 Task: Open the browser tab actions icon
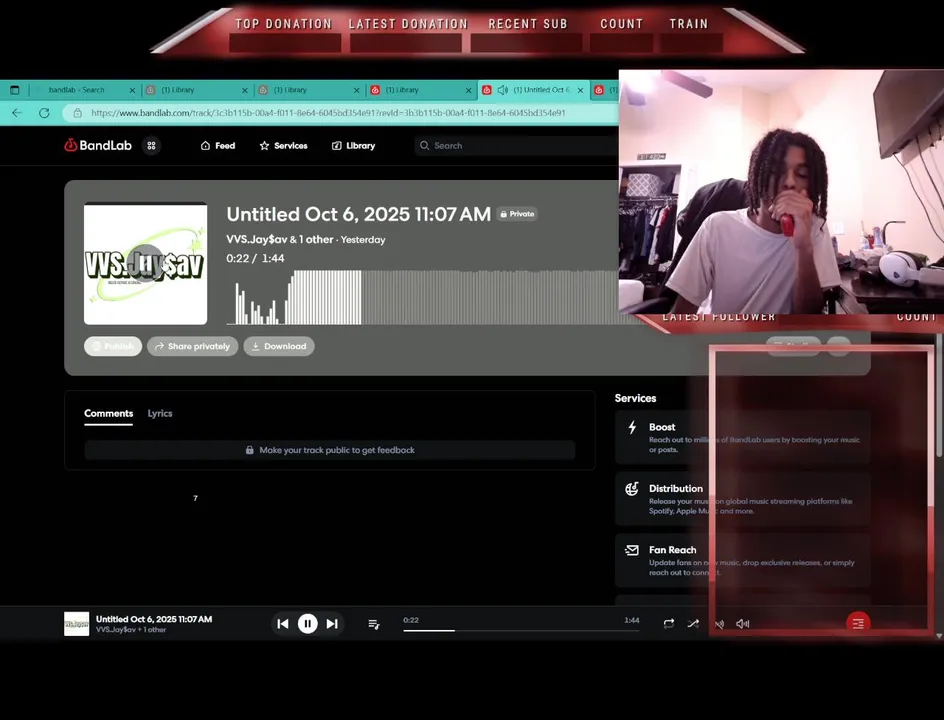15,90
